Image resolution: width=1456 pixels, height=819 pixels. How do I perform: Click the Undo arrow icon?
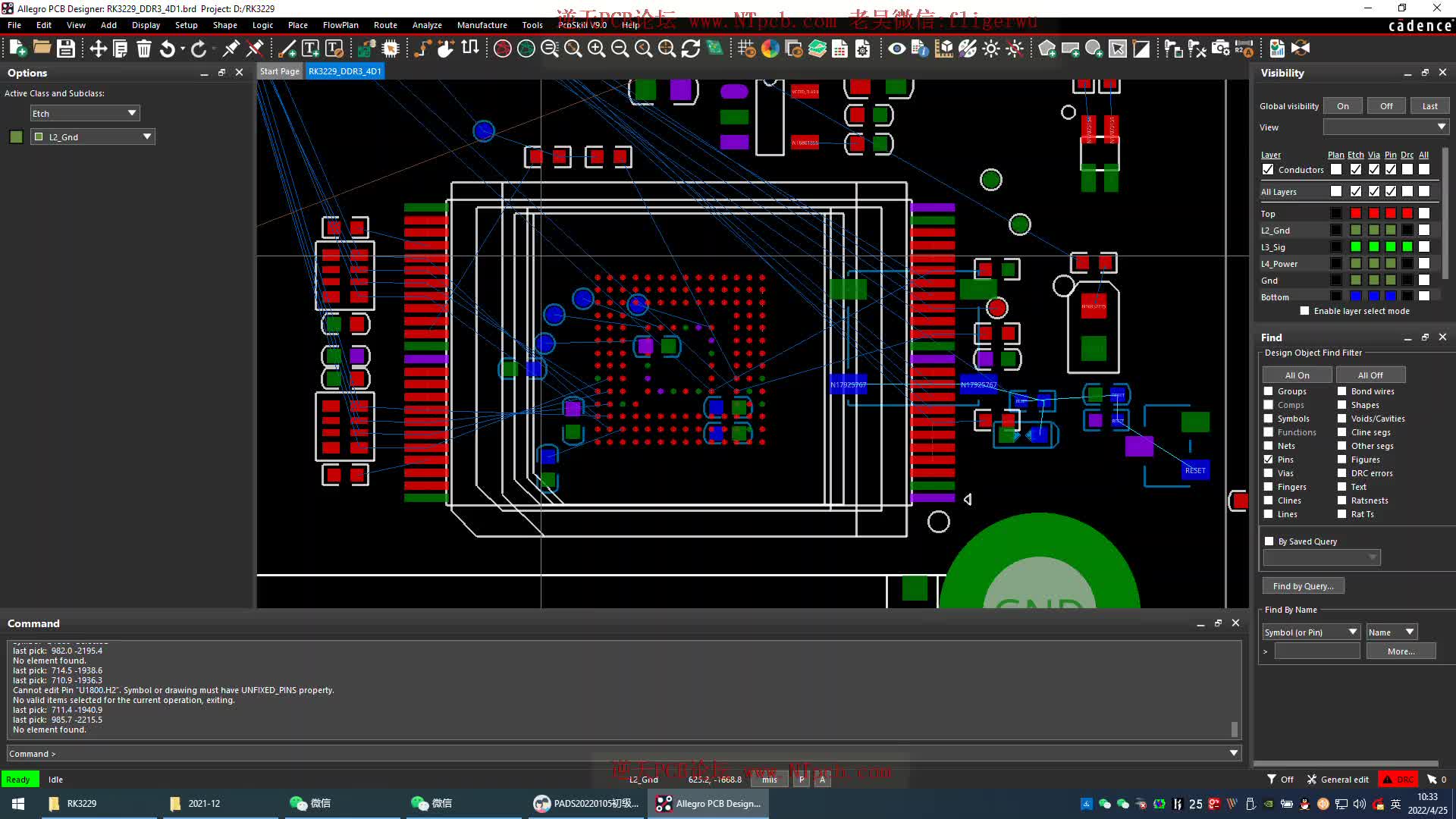(x=167, y=49)
